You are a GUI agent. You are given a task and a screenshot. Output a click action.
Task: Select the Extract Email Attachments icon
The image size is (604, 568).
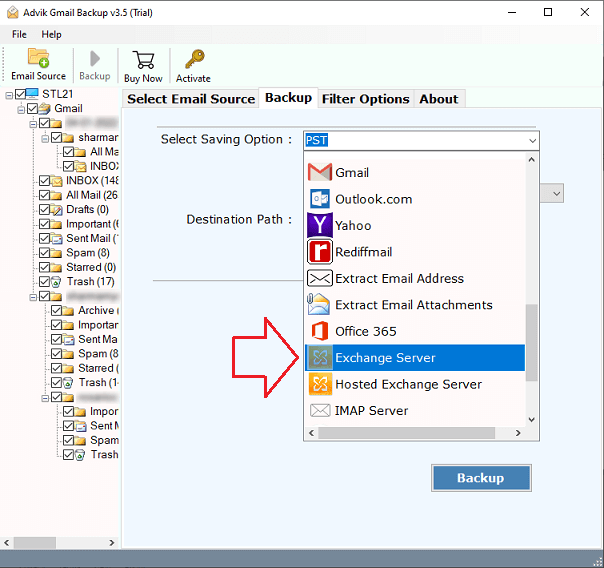coord(319,305)
